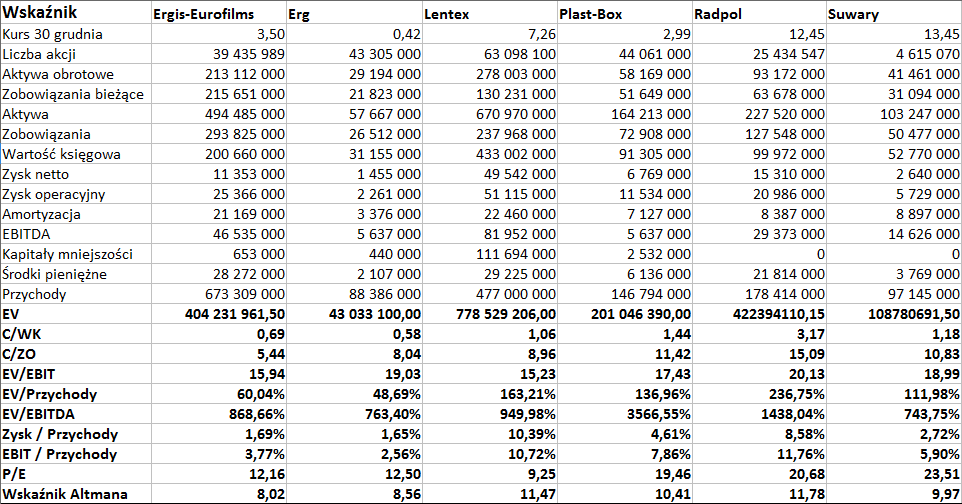Click the Zysk / Przychody row label
This screenshot has height=504, width=962.
pos(75,434)
